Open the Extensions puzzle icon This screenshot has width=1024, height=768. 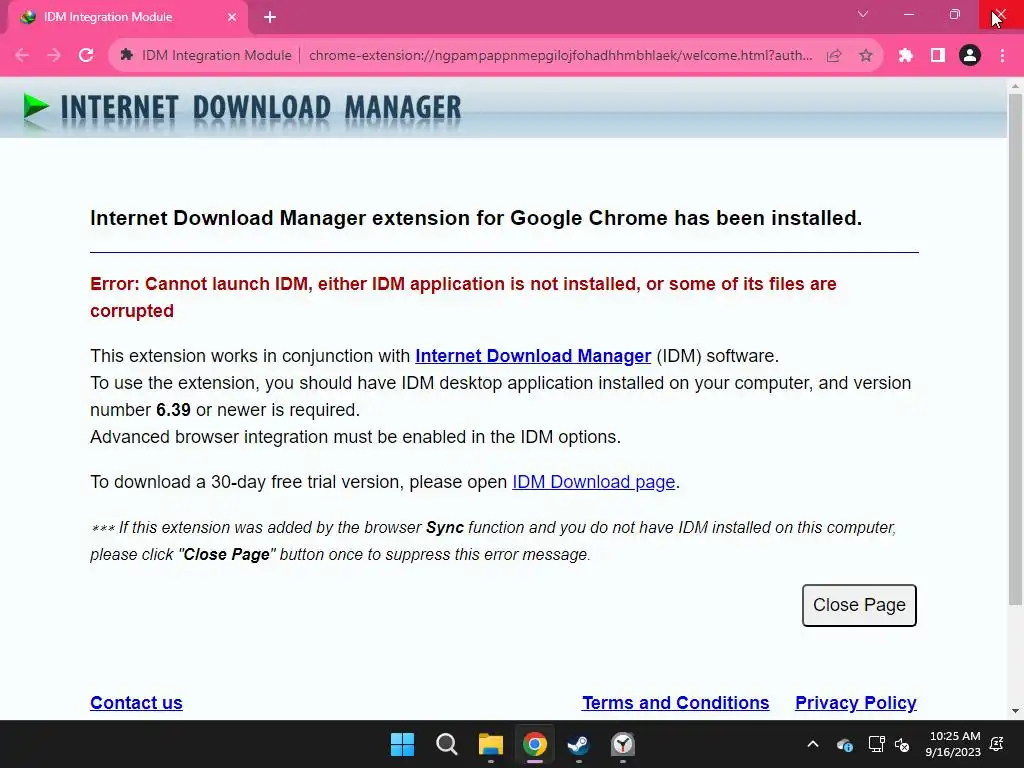[905, 56]
